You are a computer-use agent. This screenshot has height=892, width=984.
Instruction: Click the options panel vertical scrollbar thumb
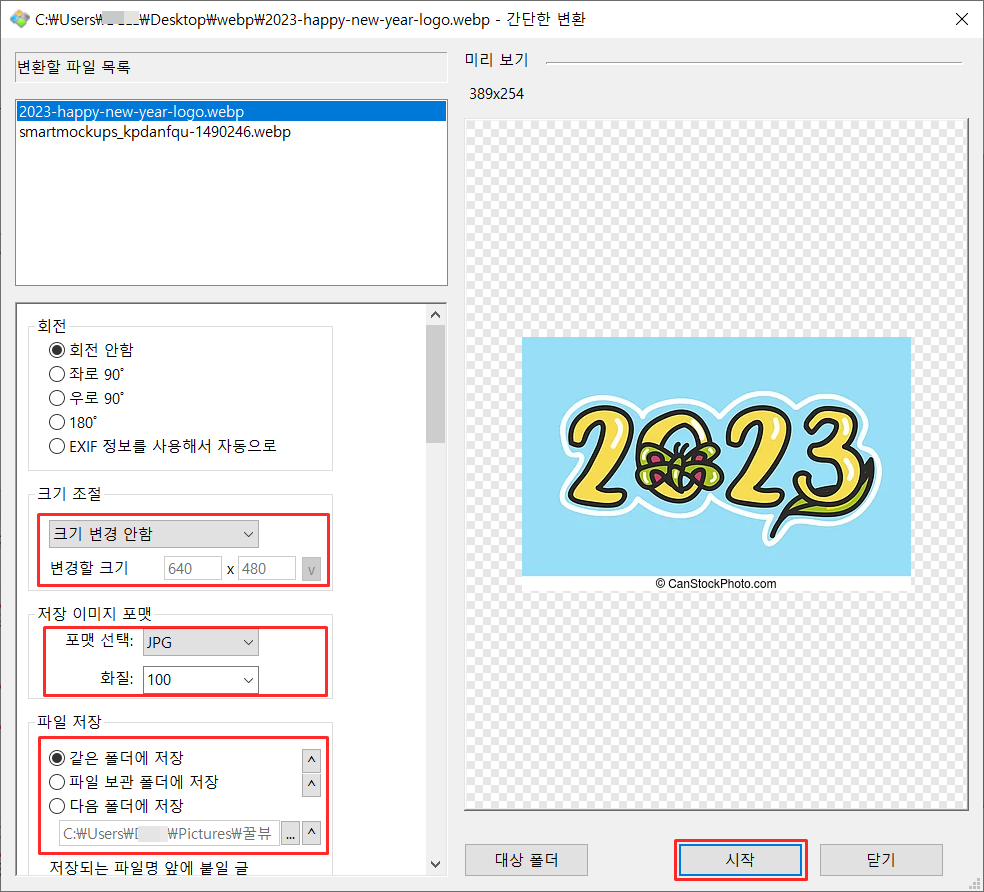tap(436, 384)
